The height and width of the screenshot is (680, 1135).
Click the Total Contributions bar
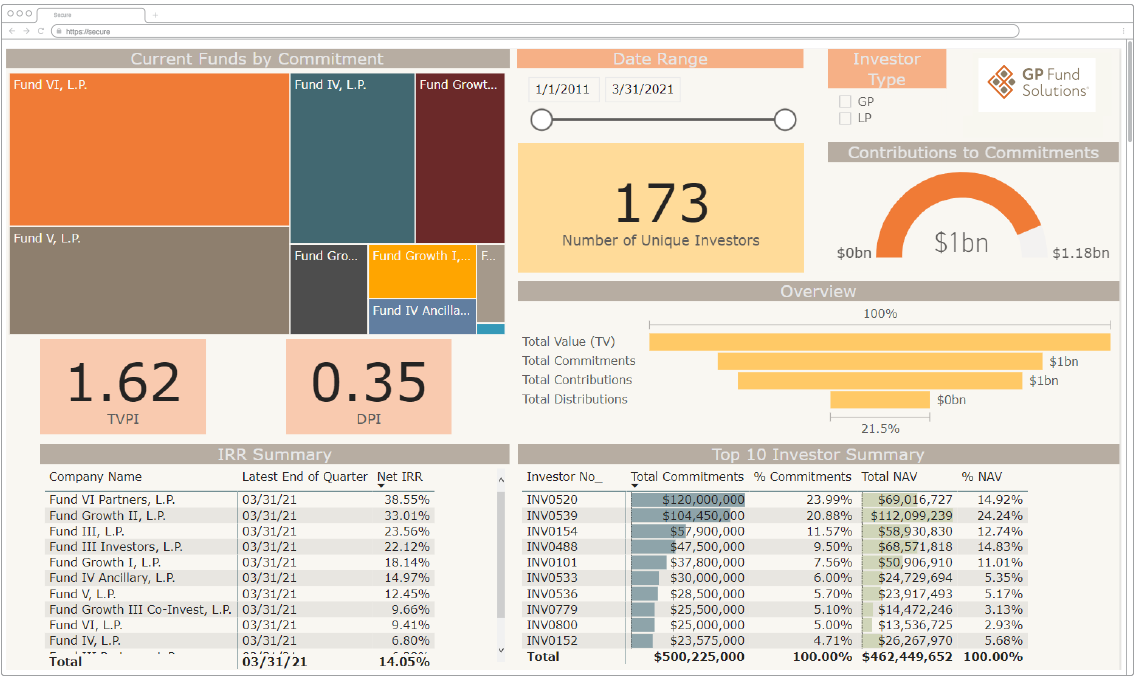pos(880,380)
